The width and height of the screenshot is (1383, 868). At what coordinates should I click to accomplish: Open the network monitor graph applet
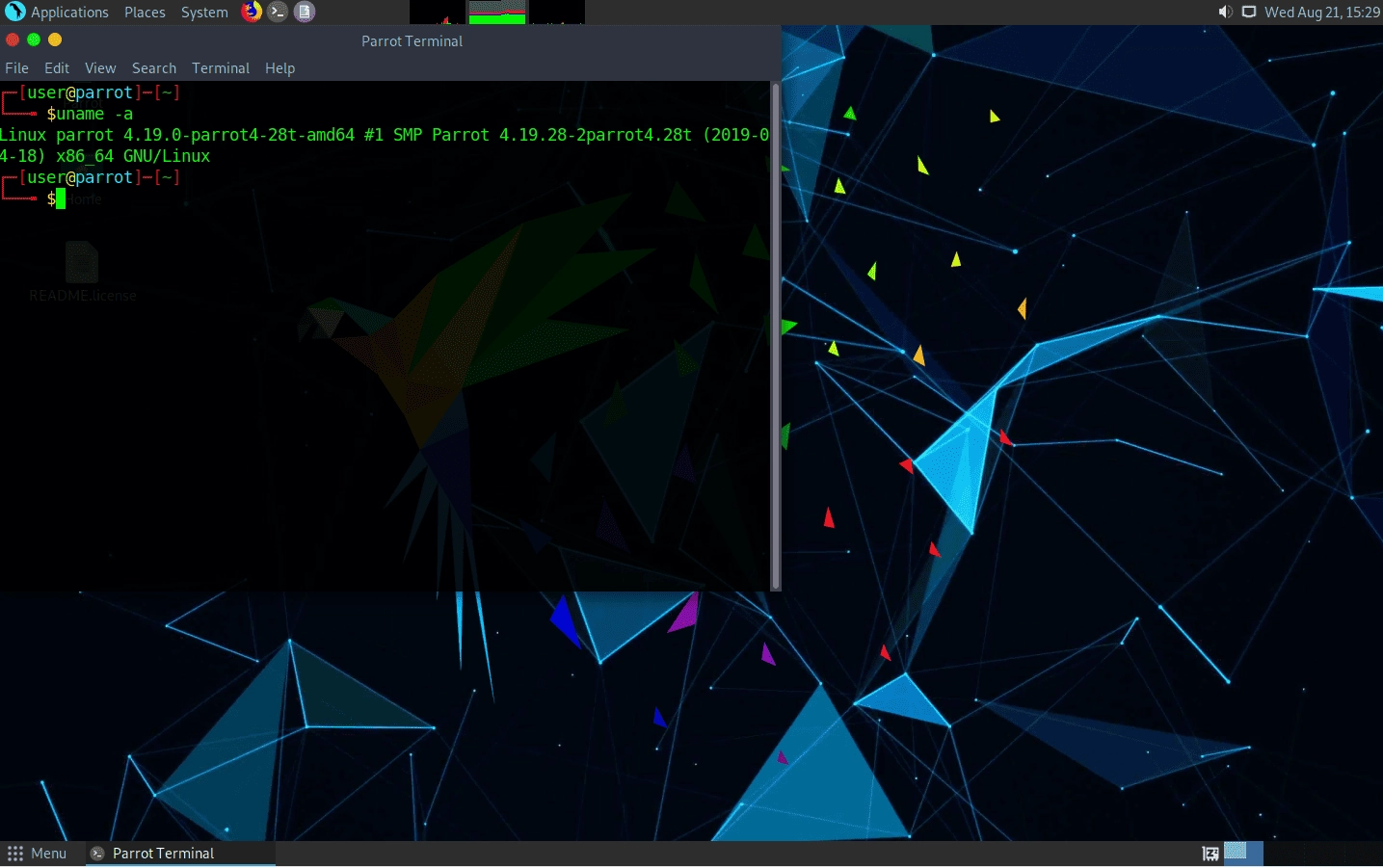click(556, 12)
